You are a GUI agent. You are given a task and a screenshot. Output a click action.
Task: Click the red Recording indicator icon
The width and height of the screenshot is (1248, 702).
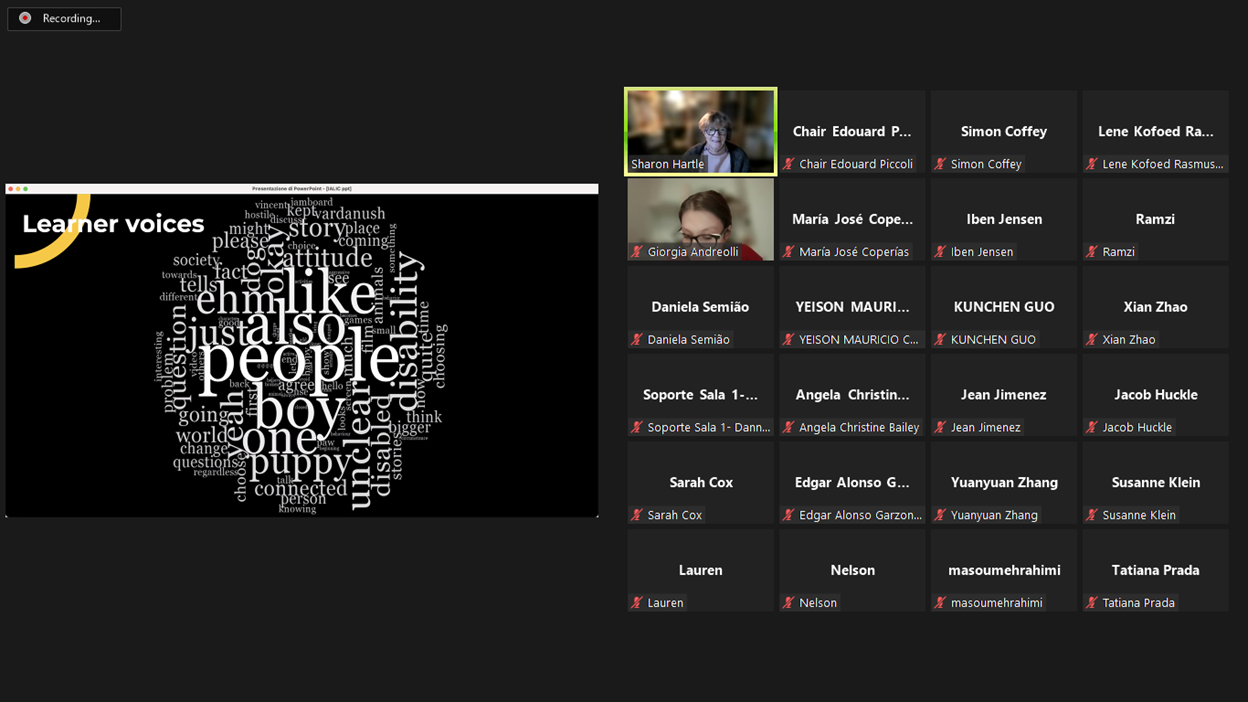[25, 18]
